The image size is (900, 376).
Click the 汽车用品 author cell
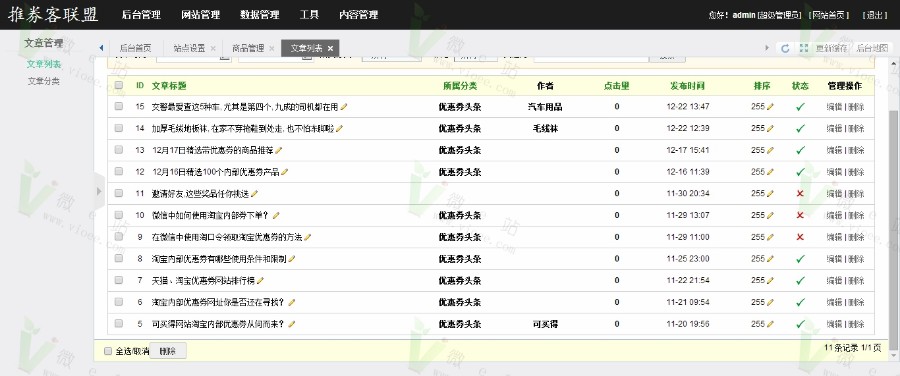pos(545,107)
